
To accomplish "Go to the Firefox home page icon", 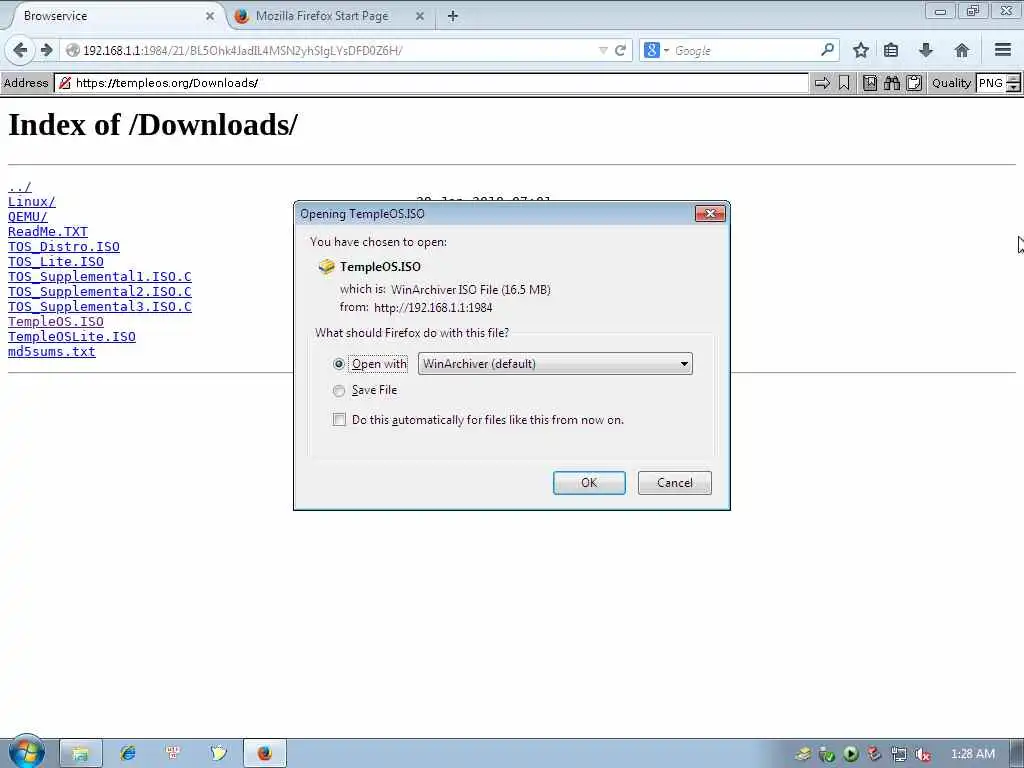I will pos(961,50).
